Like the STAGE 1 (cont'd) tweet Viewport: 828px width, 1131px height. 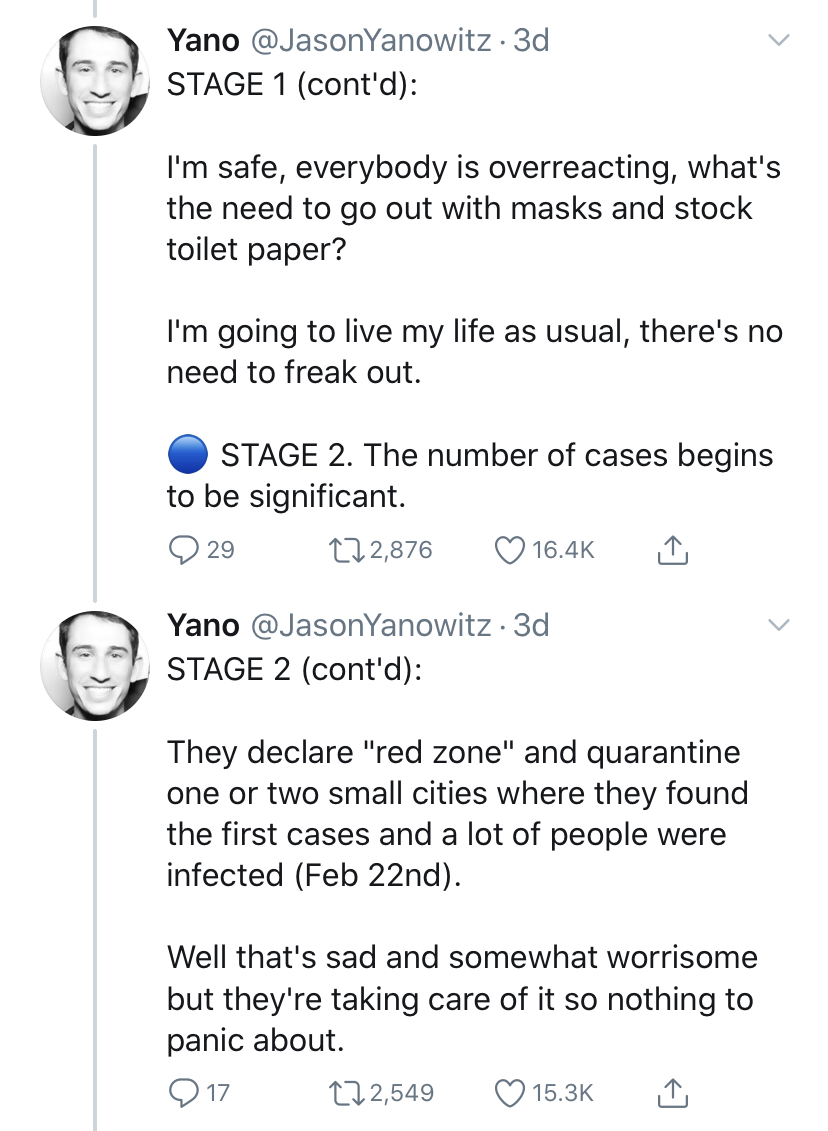(510, 549)
